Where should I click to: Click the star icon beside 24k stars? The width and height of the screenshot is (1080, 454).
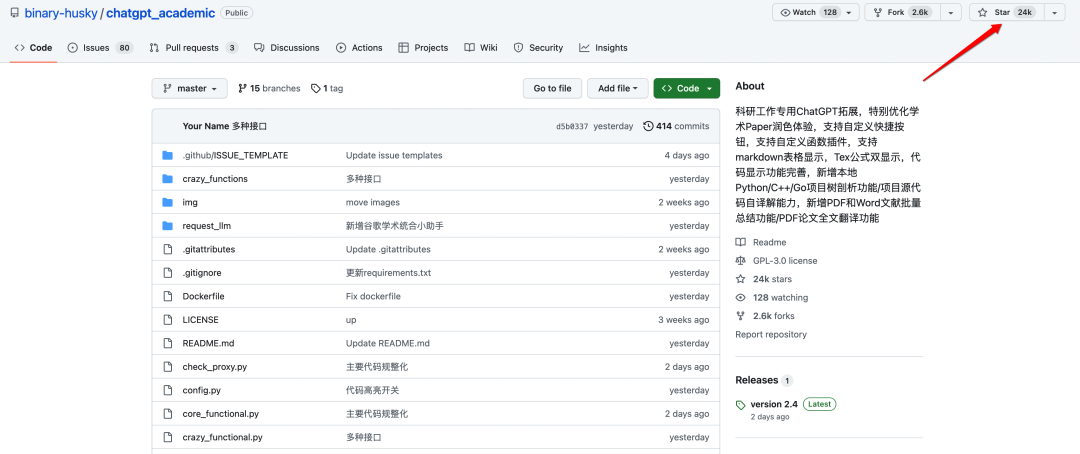tap(740, 279)
